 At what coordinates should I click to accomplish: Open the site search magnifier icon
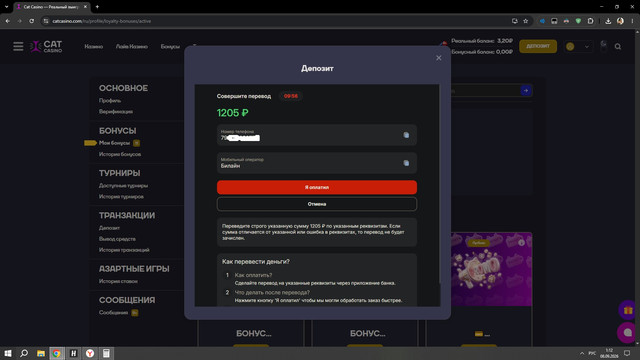tap(618, 47)
